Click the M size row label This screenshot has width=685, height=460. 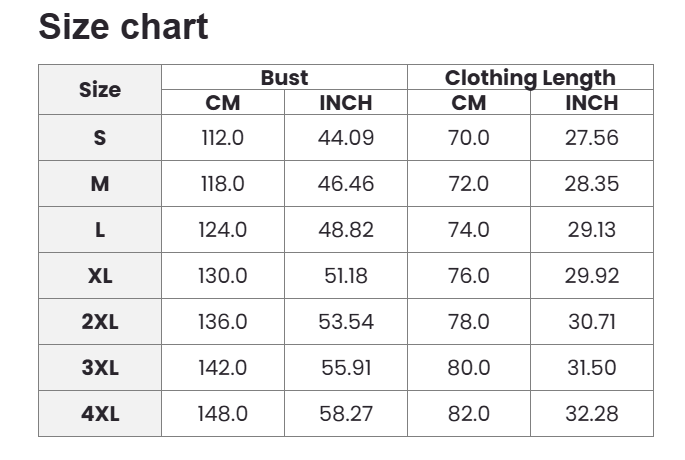pos(100,184)
